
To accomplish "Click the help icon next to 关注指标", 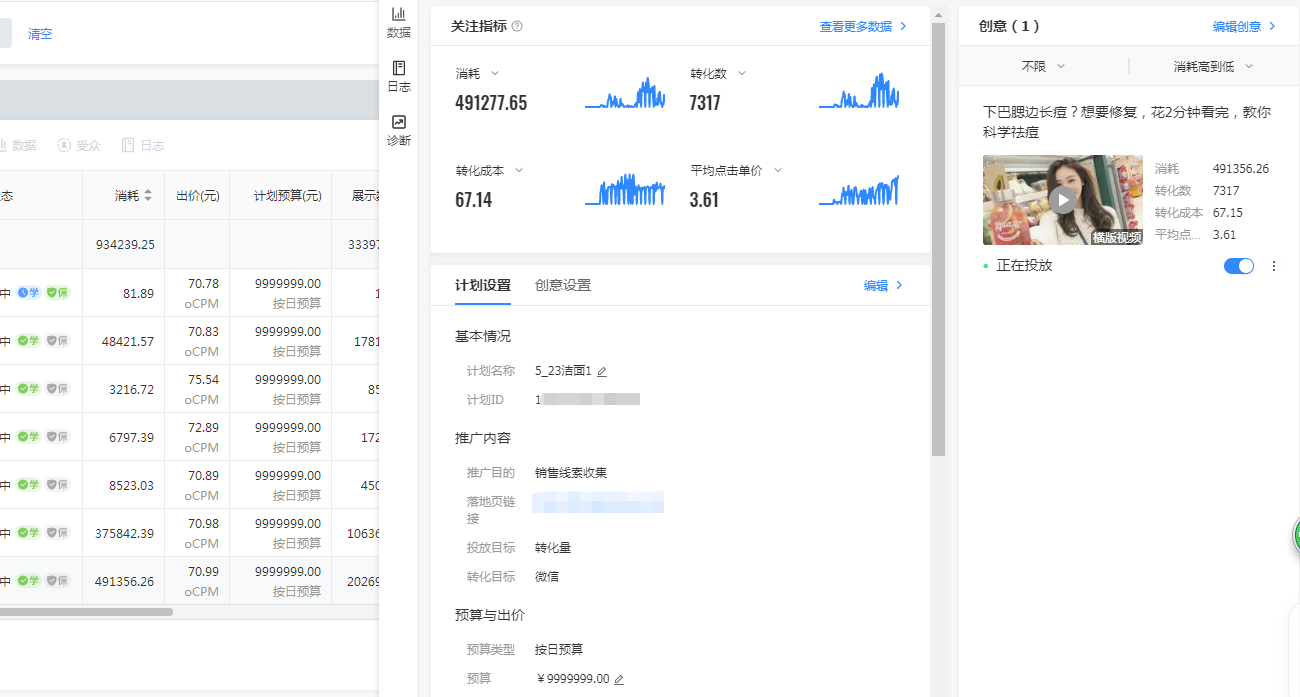I will click(x=517, y=26).
